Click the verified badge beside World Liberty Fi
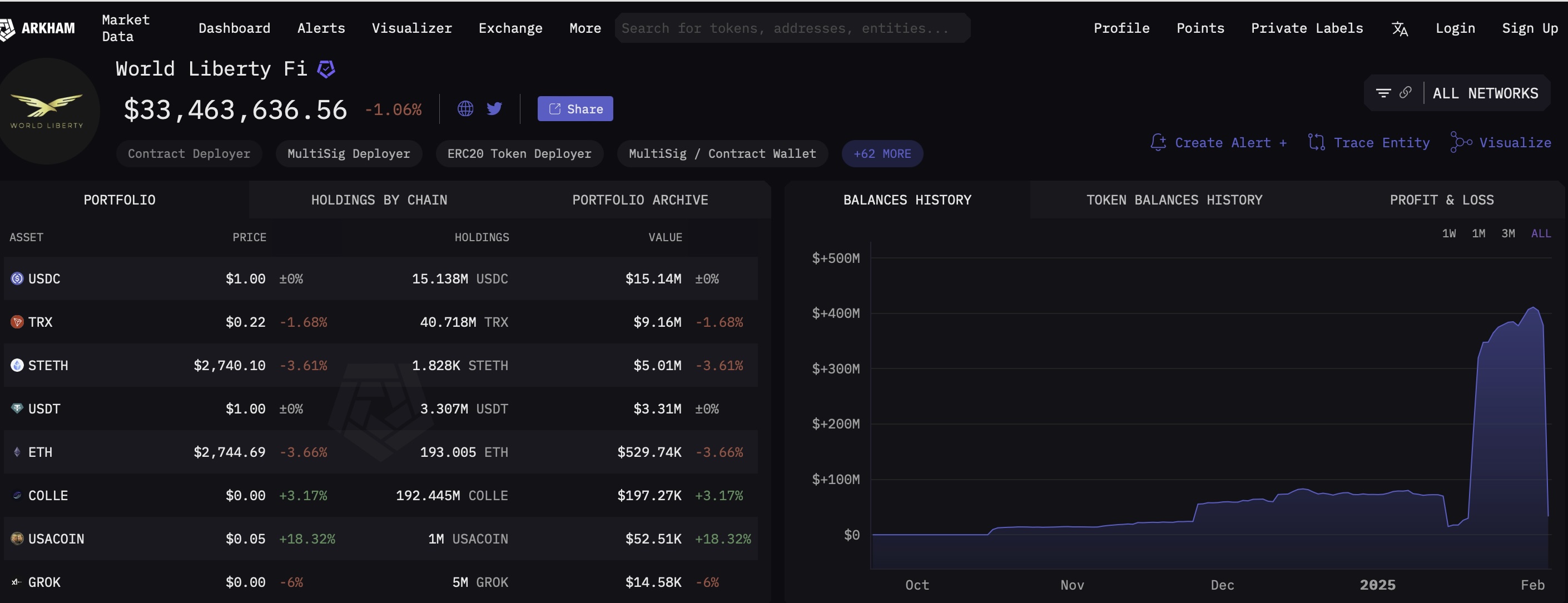 (x=326, y=69)
